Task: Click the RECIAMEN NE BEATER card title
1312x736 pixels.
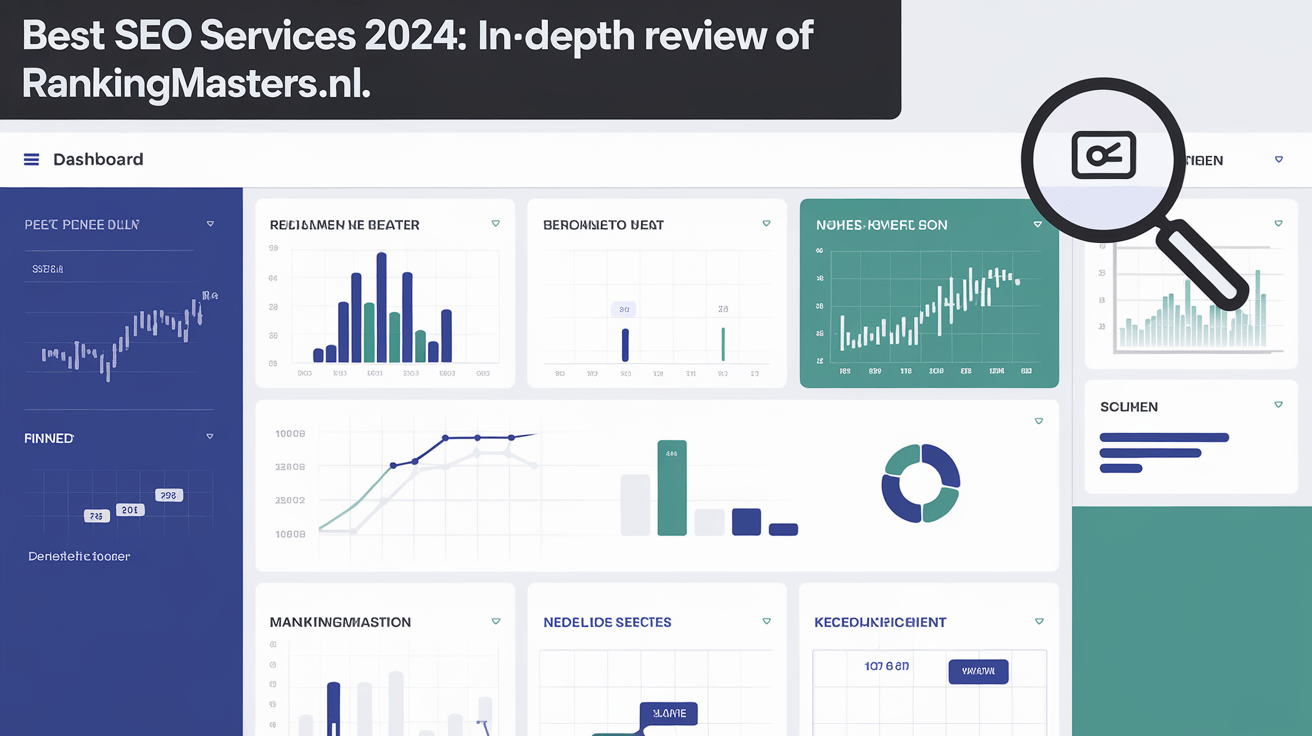Action: [345, 225]
